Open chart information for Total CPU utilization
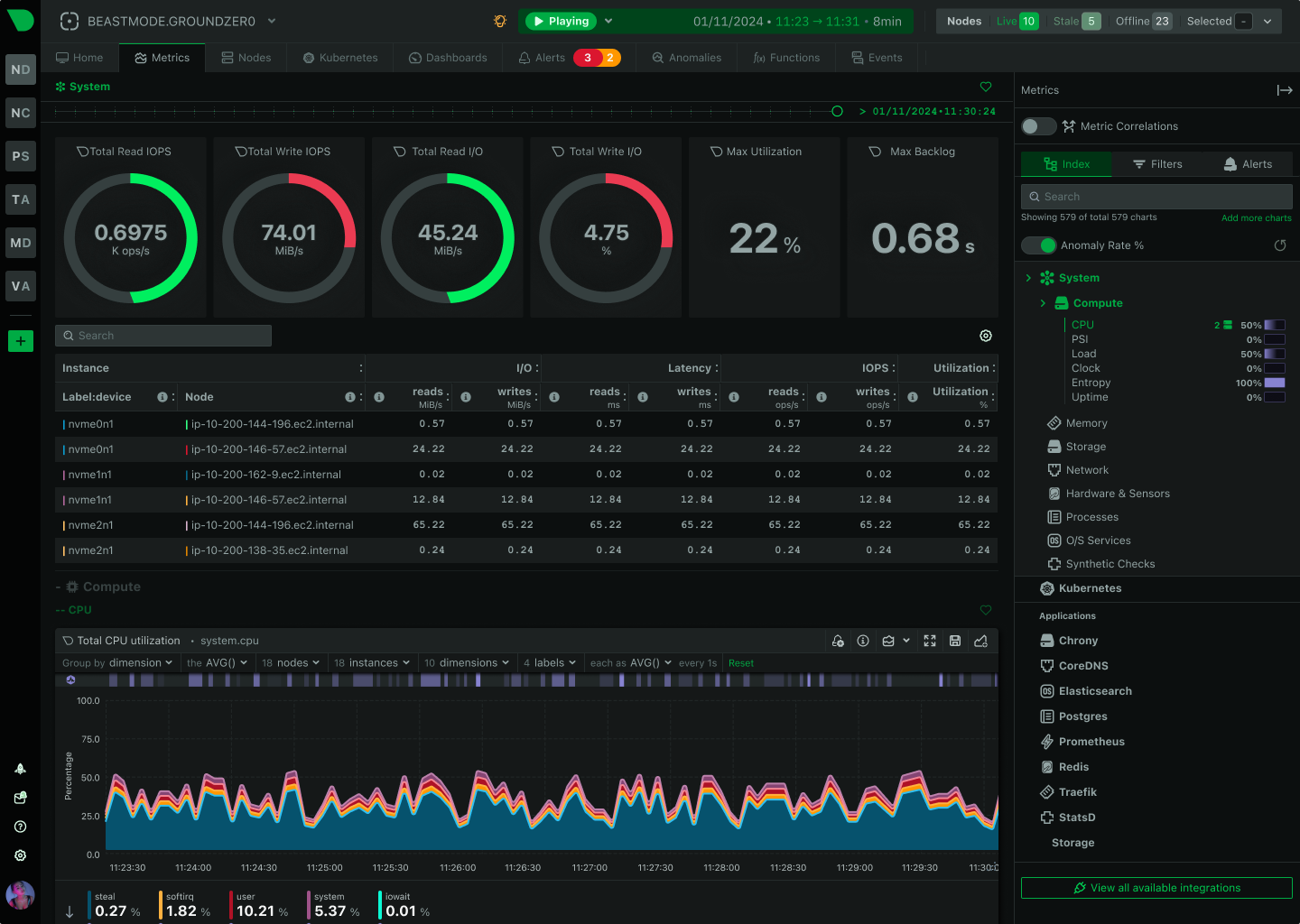The width and height of the screenshot is (1300, 924). (862, 641)
